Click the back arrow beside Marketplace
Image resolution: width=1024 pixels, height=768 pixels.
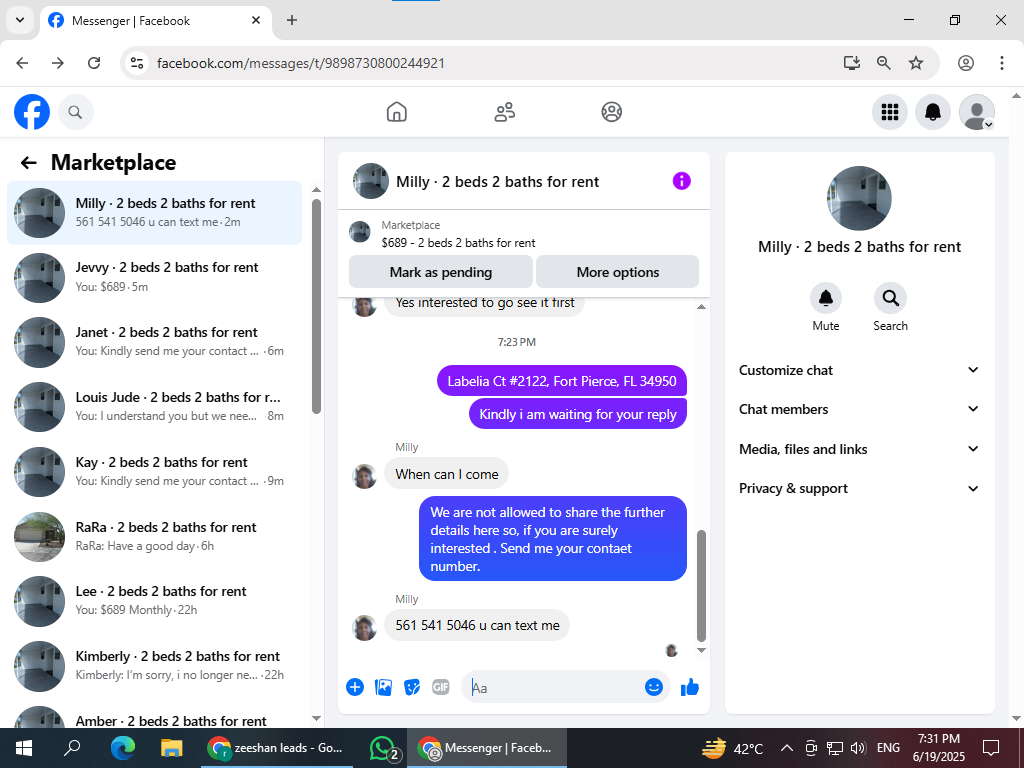tap(28, 163)
